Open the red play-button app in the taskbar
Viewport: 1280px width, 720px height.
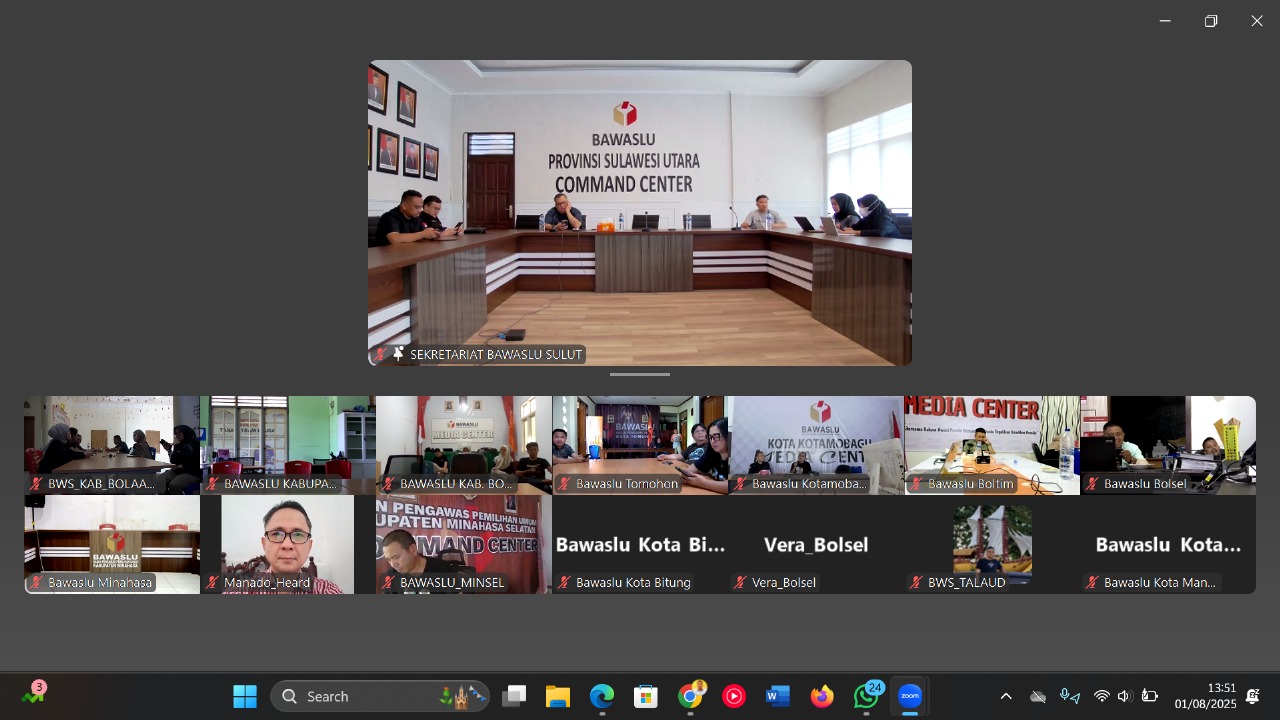pos(734,696)
